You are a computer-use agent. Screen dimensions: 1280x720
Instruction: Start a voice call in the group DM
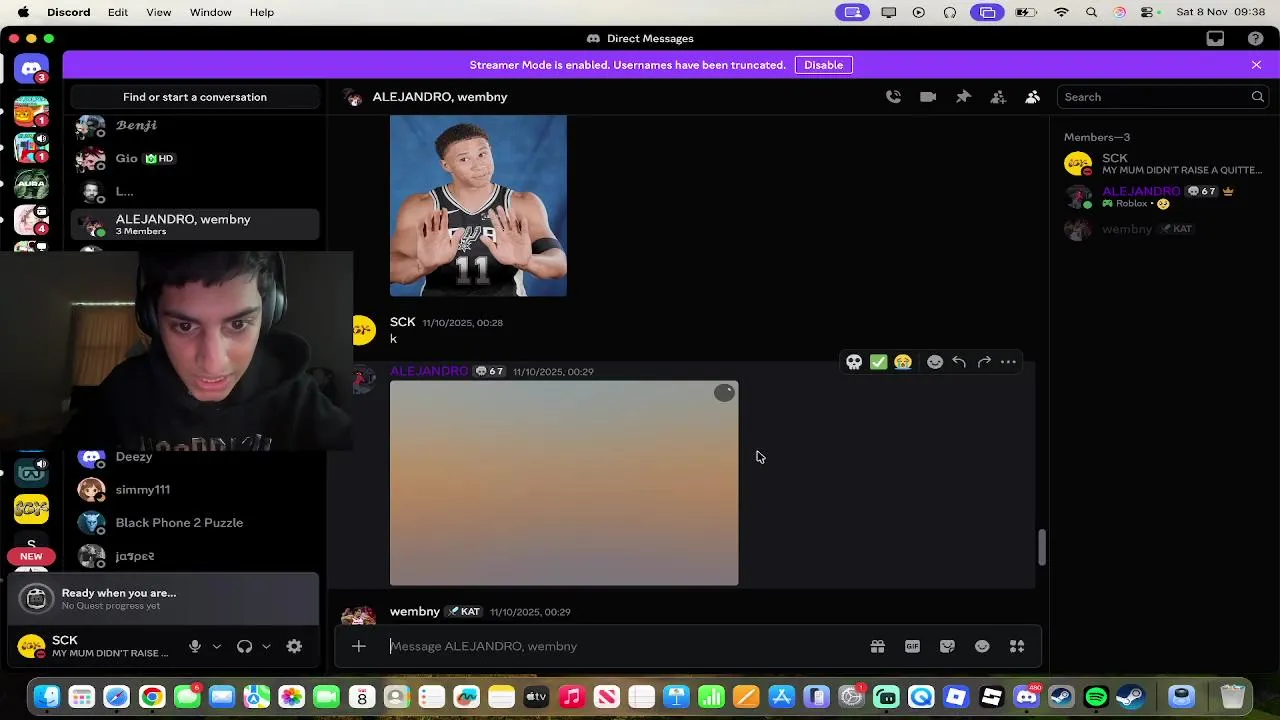893,97
